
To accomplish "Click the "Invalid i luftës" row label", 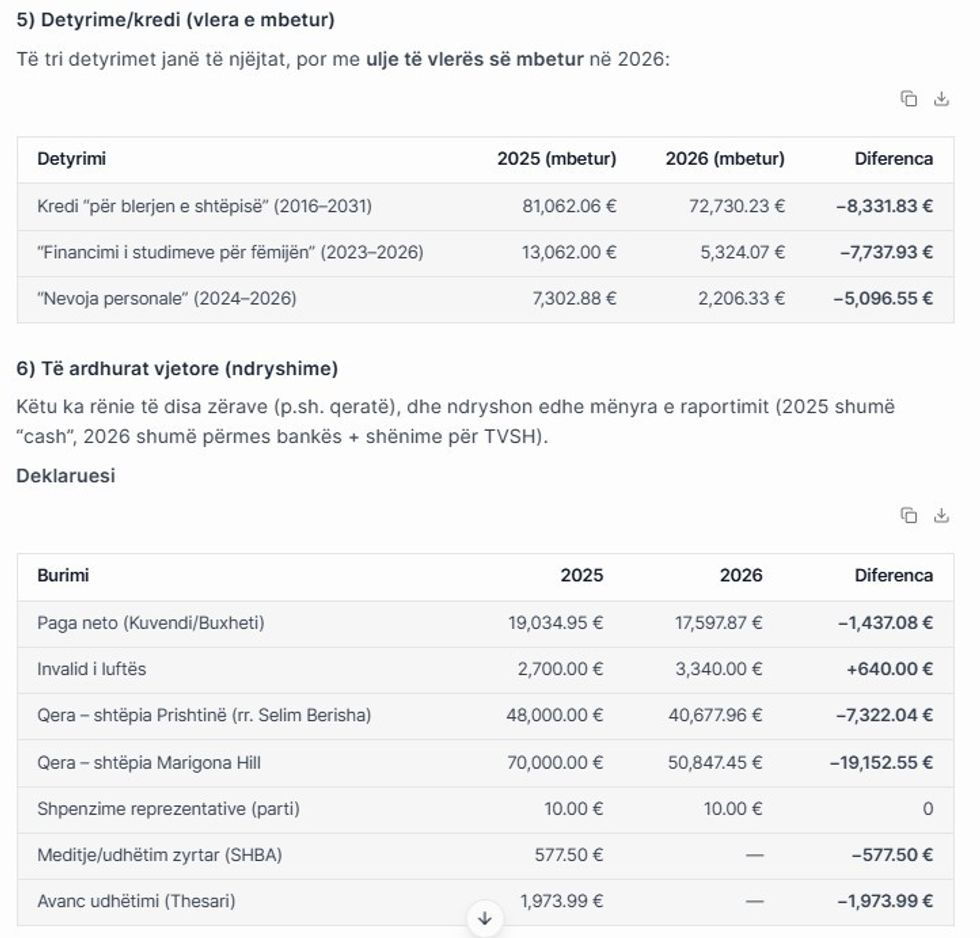I will pyautogui.click(x=92, y=670).
